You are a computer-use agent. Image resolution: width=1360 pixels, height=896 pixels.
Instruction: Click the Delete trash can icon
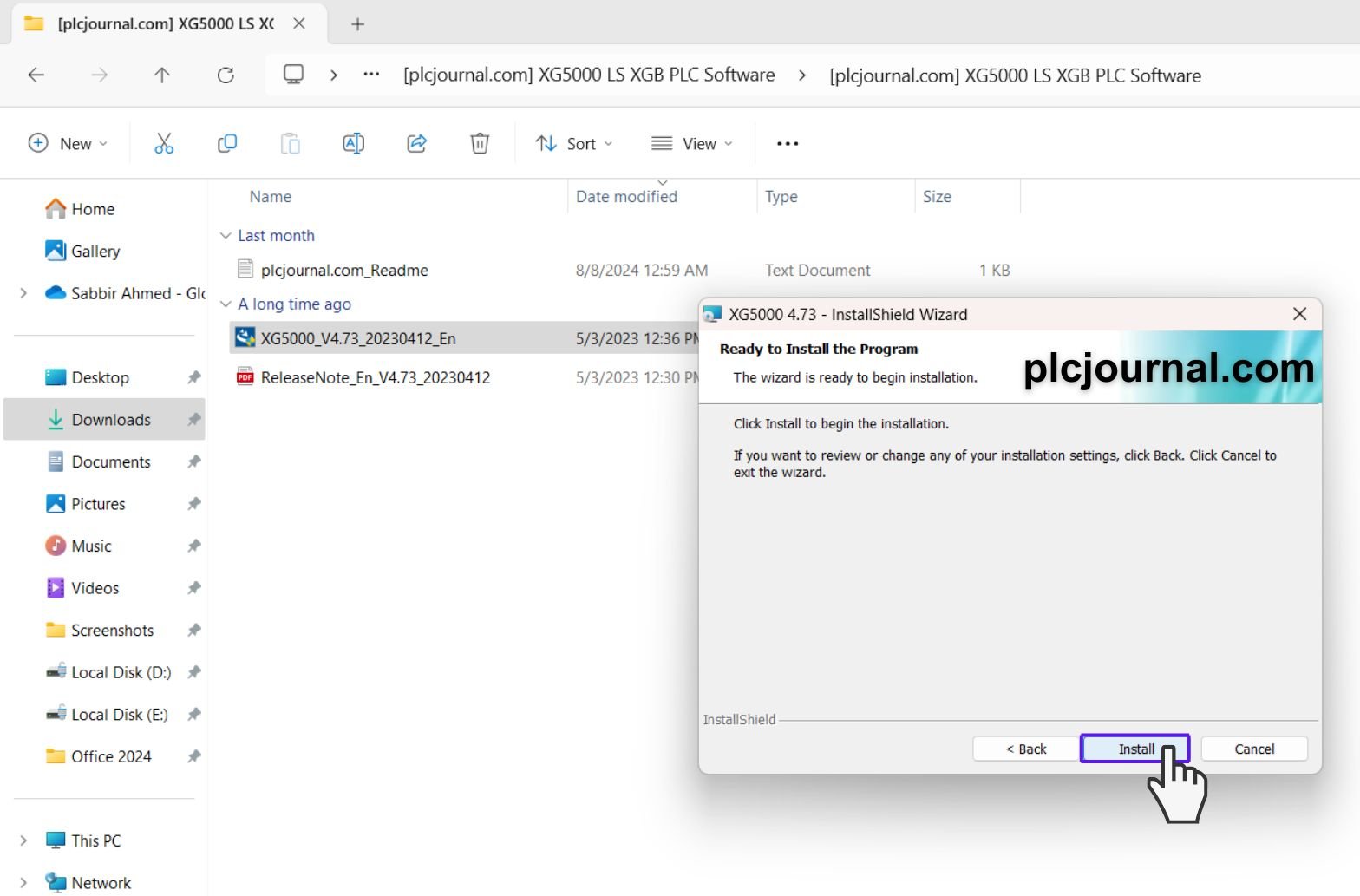(480, 143)
